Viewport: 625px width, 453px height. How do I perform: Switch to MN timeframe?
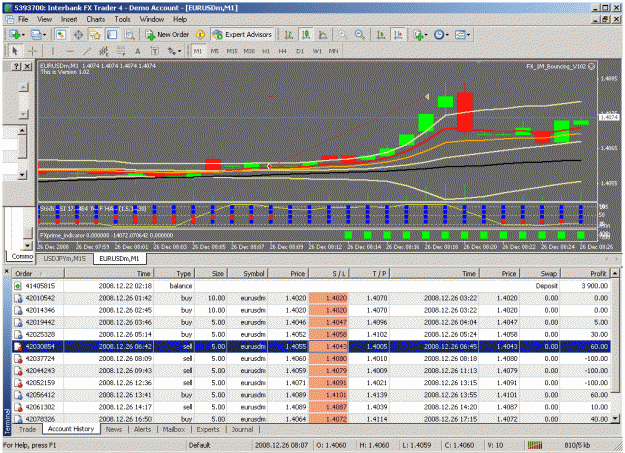(334, 51)
